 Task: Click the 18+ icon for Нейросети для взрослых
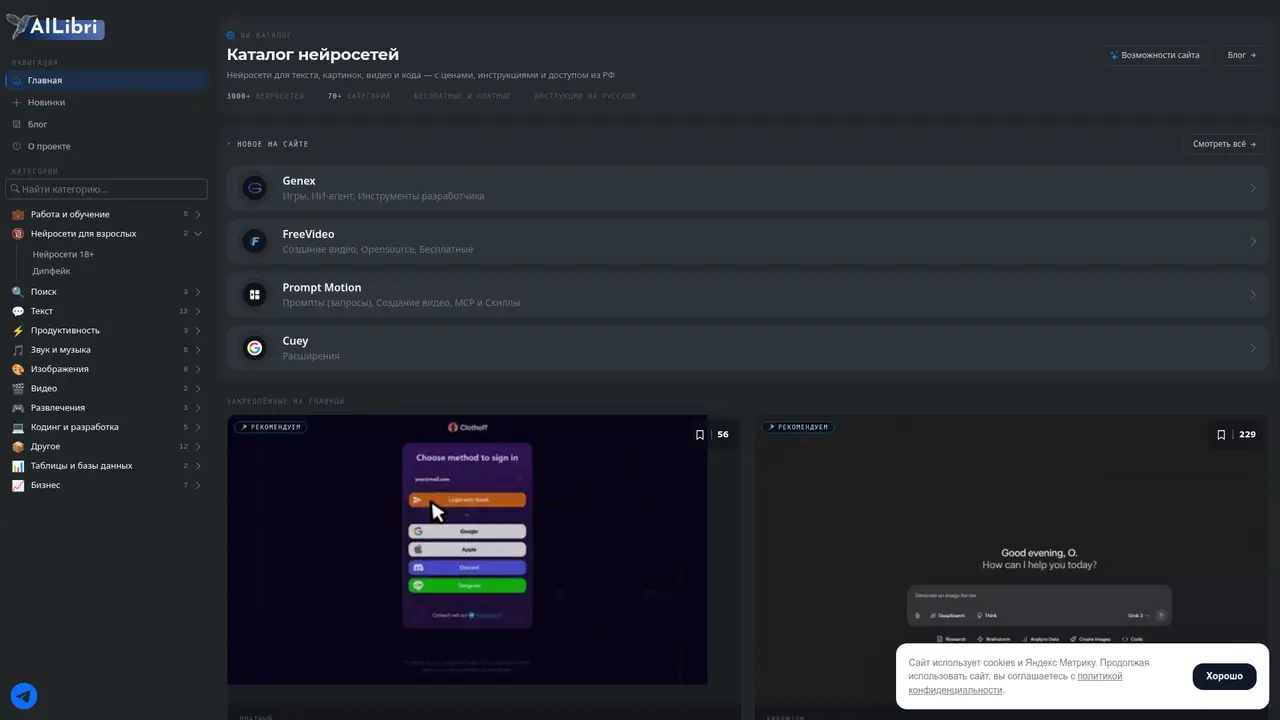pos(18,234)
